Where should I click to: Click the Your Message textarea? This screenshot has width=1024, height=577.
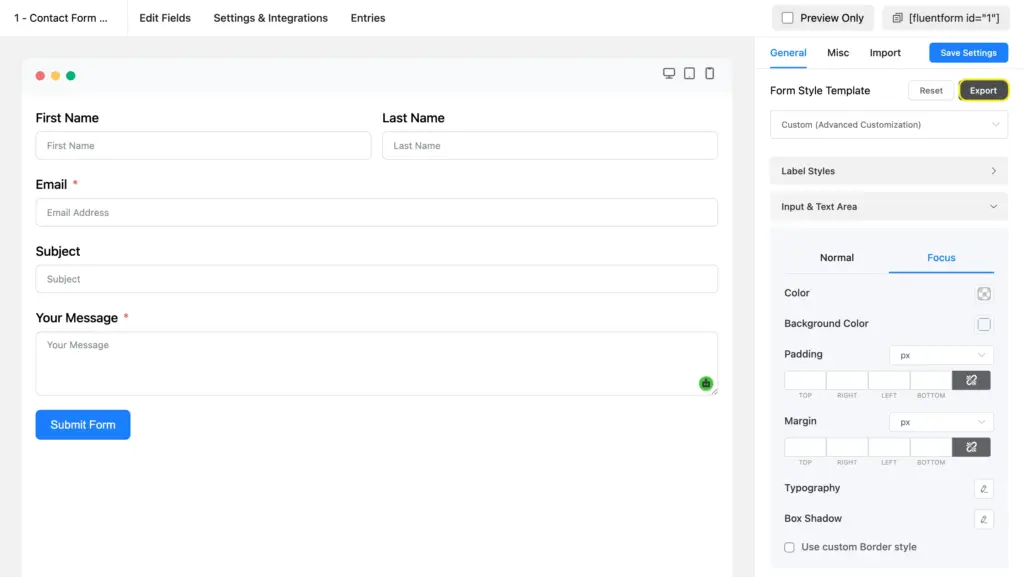[x=377, y=364]
